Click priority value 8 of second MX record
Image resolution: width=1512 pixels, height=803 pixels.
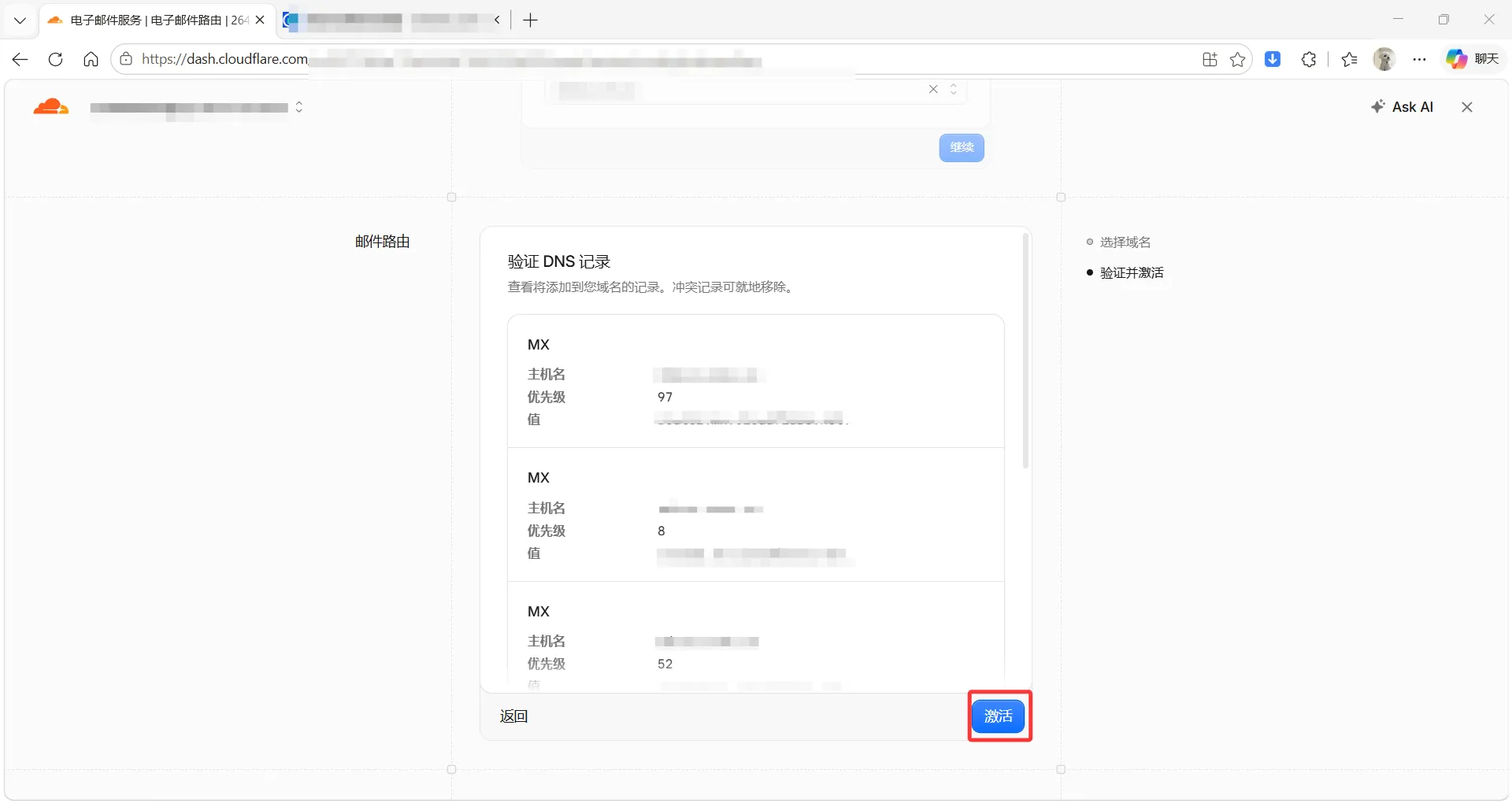(x=661, y=531)
